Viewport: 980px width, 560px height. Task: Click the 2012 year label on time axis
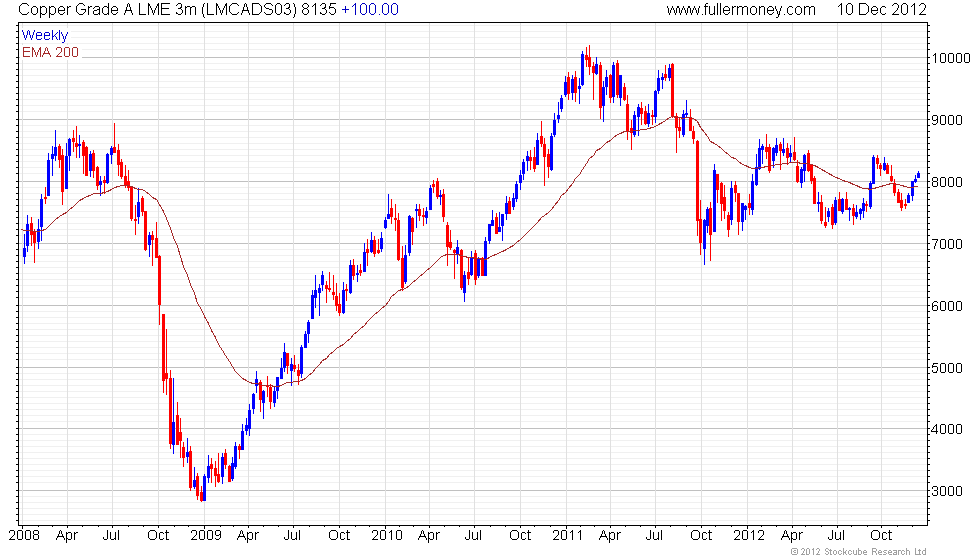point(749,535)
